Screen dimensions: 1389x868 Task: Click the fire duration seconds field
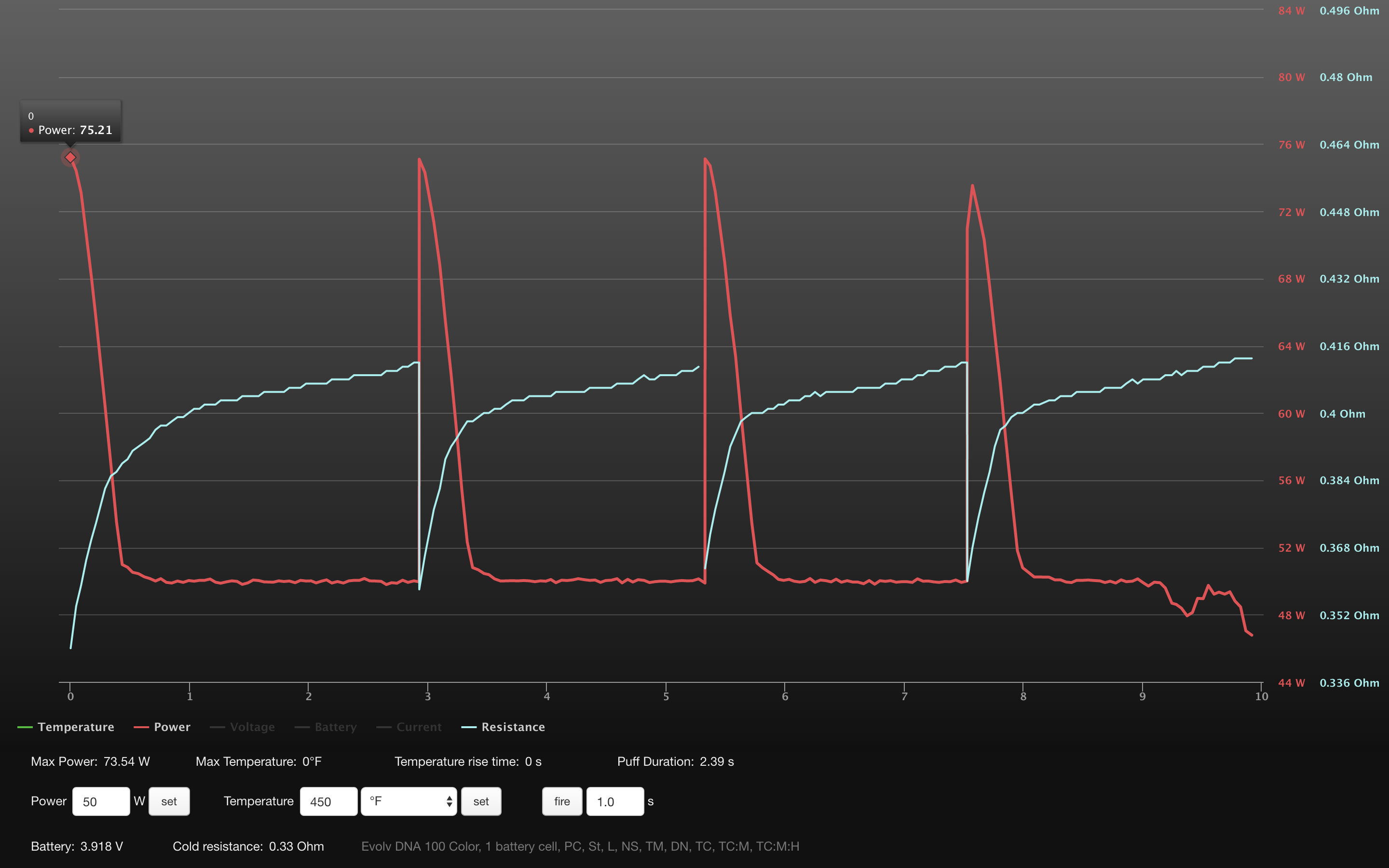click(614, 801)
